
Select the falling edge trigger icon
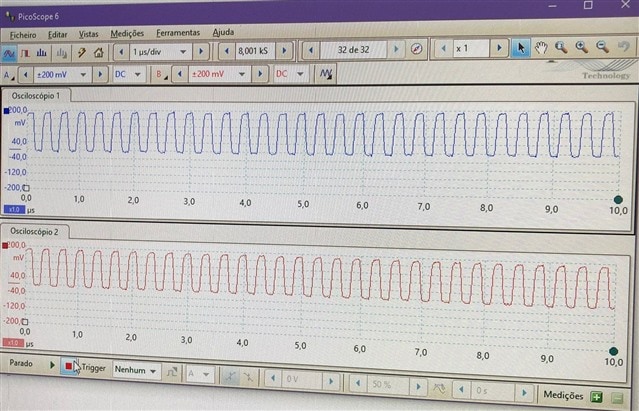point(248,377)
